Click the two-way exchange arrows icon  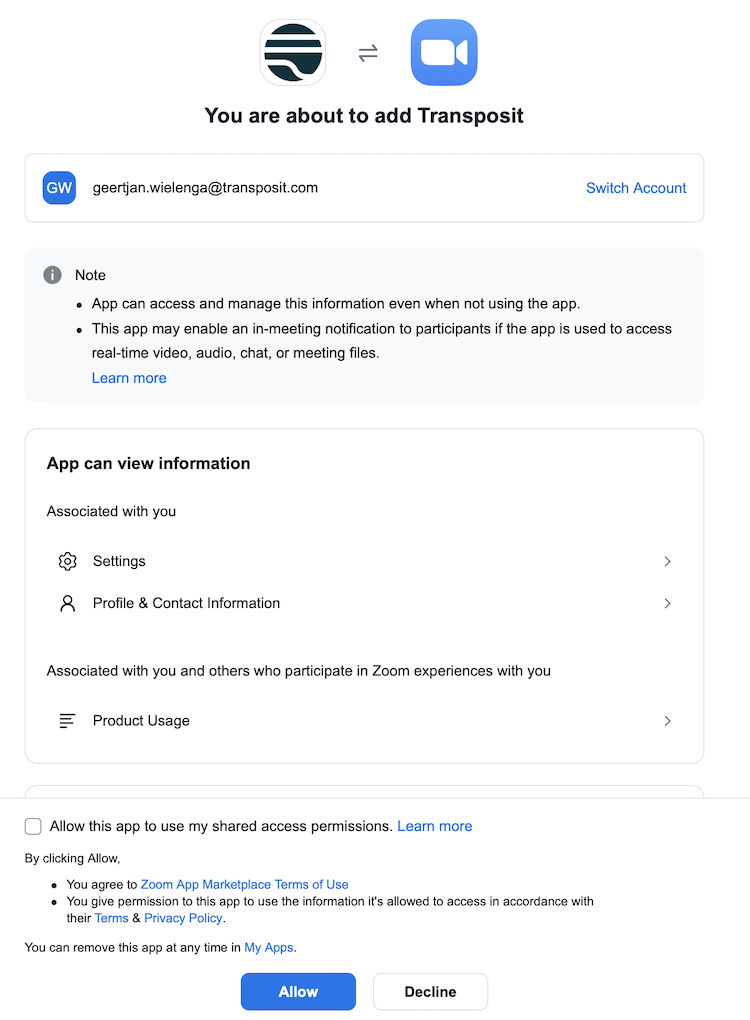[x=368, y=54]
